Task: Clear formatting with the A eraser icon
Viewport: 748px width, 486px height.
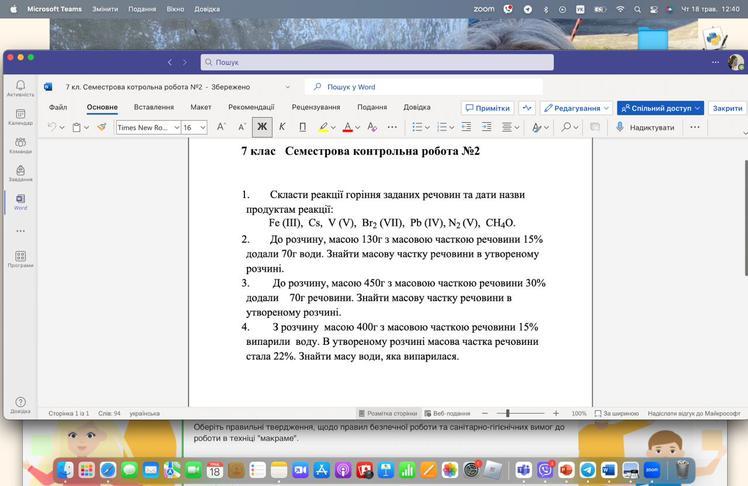Action: click(372, 127)
